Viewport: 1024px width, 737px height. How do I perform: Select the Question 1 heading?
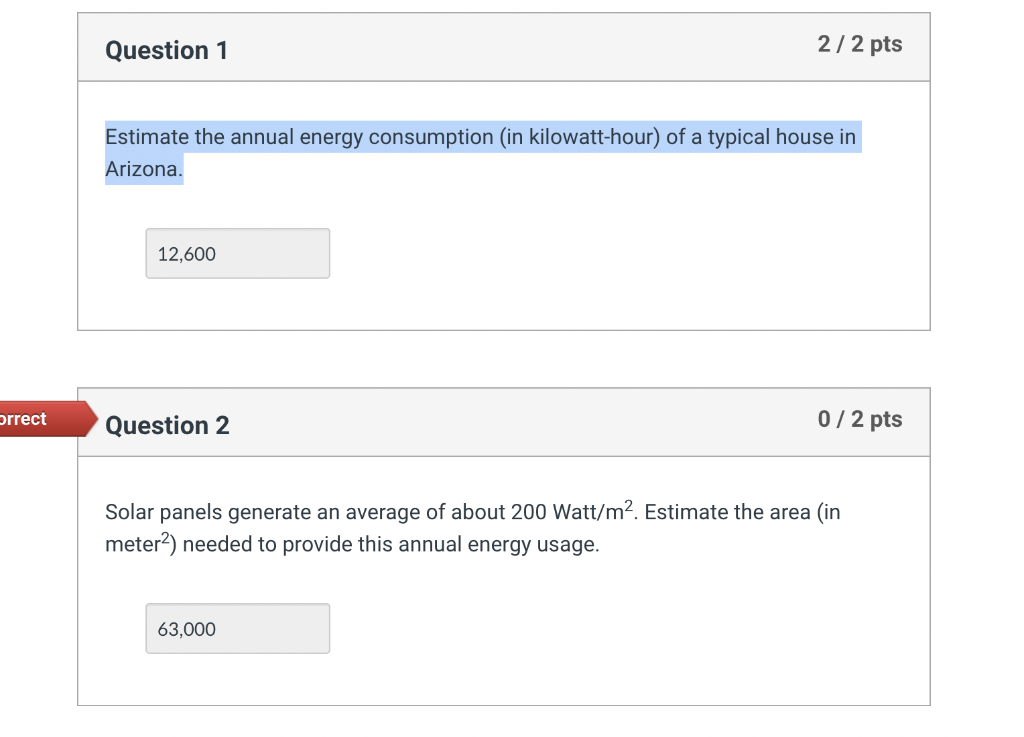166,50
